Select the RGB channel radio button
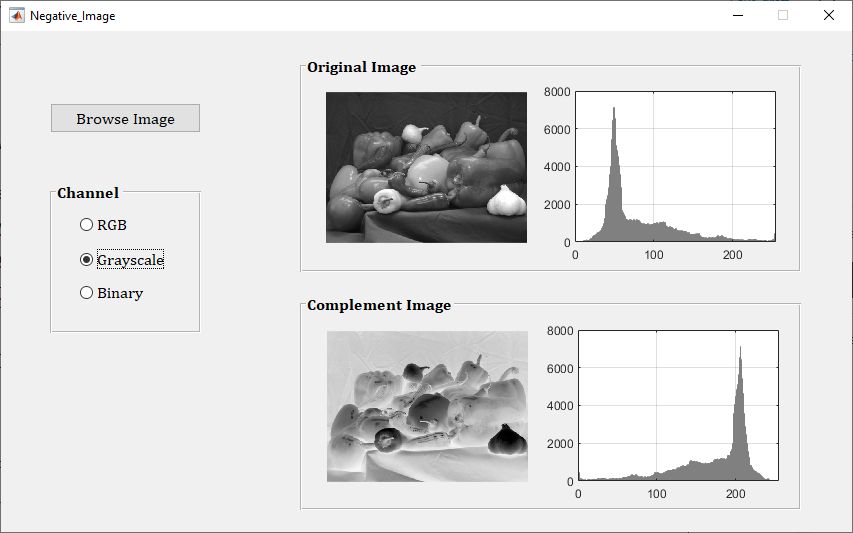Viewport: 853px width, 533px height. tap(87, 225)
